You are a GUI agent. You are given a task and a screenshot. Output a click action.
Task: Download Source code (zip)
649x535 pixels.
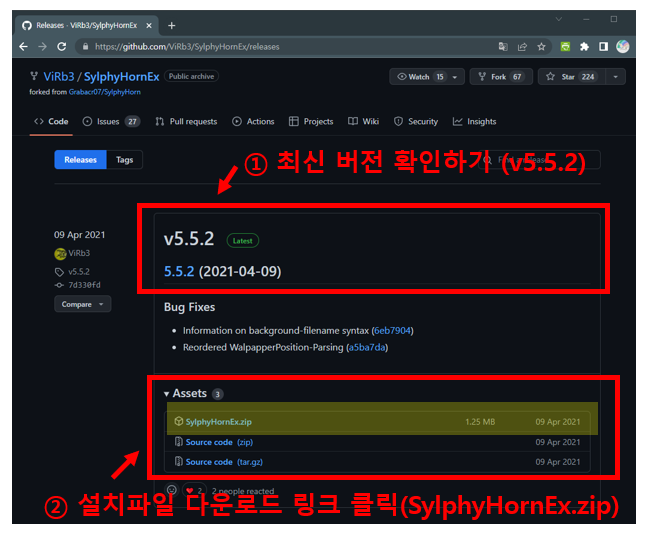coord(219,442)
